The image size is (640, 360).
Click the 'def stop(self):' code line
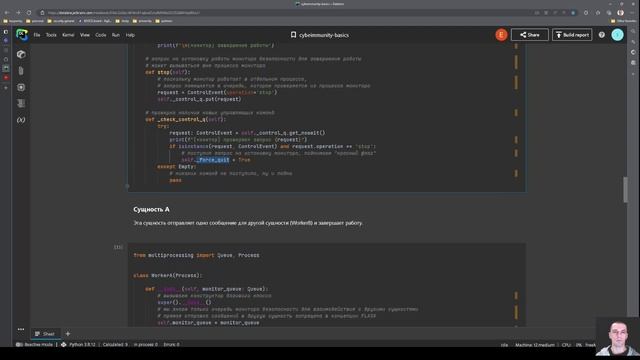pos(168,72)
